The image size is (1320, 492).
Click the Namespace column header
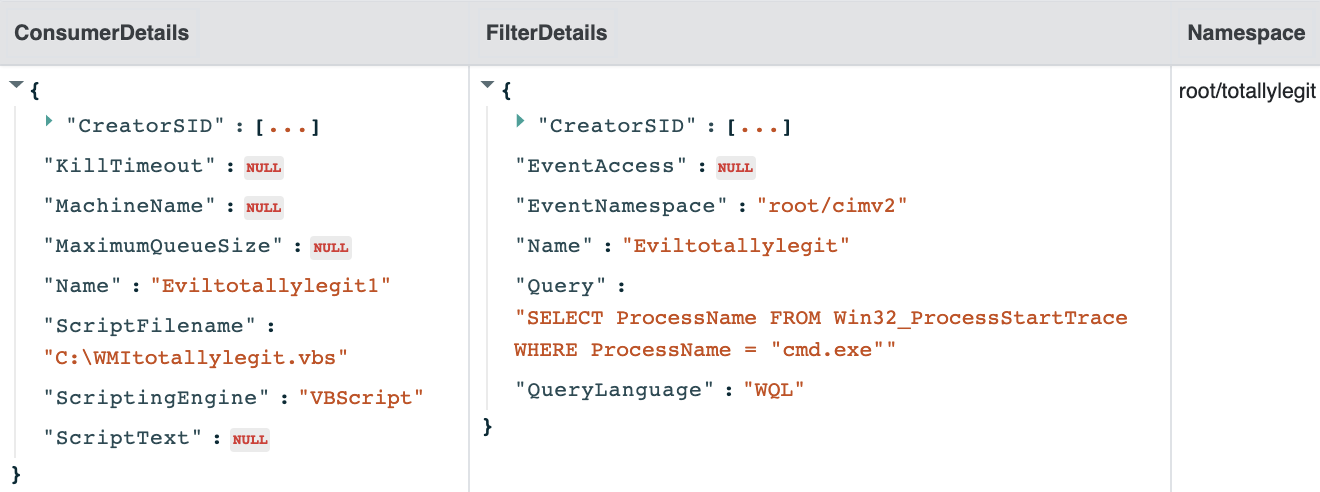1246,33
